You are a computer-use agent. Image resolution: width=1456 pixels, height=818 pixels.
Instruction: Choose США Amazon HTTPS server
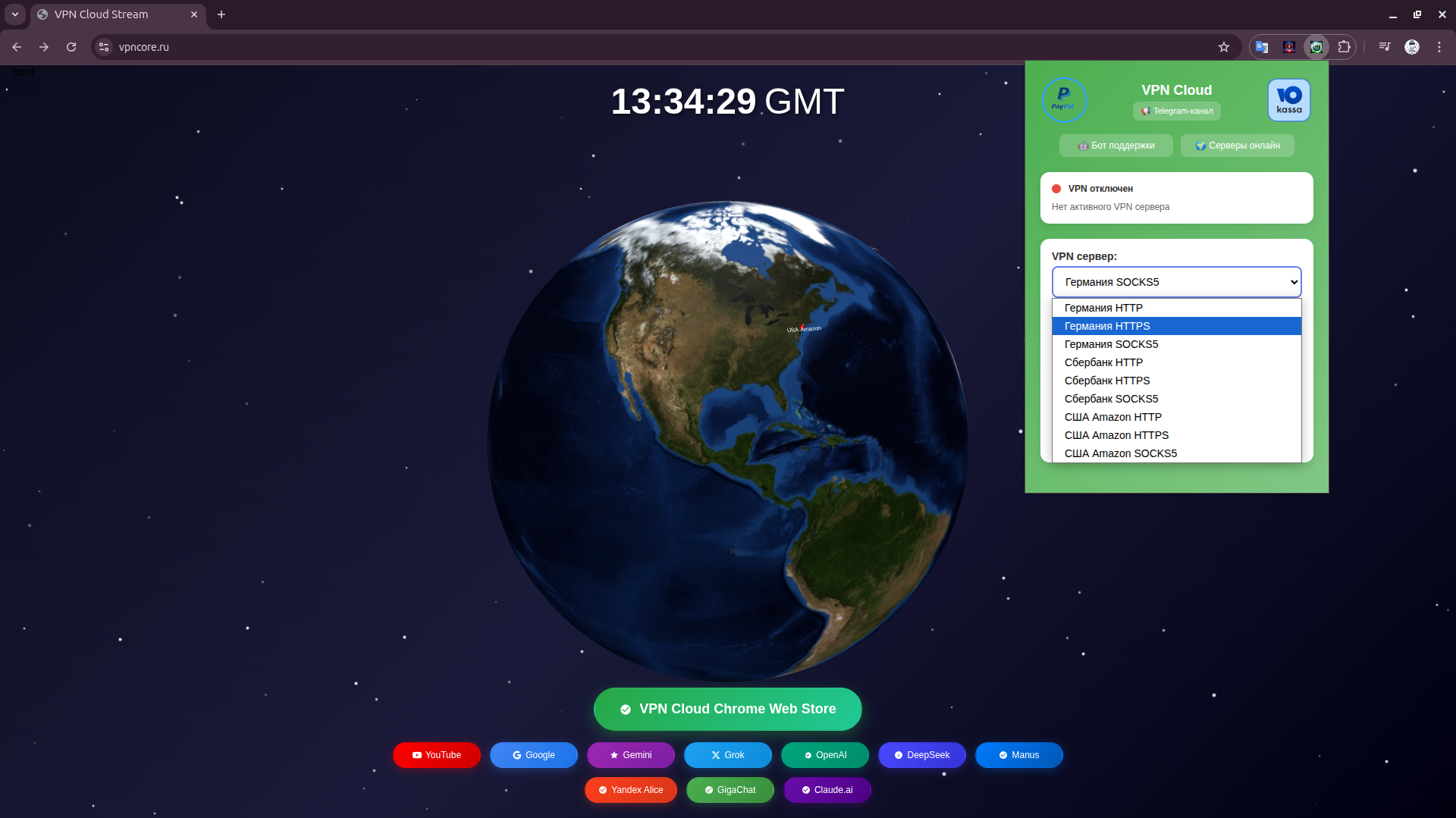point(1177,435)
